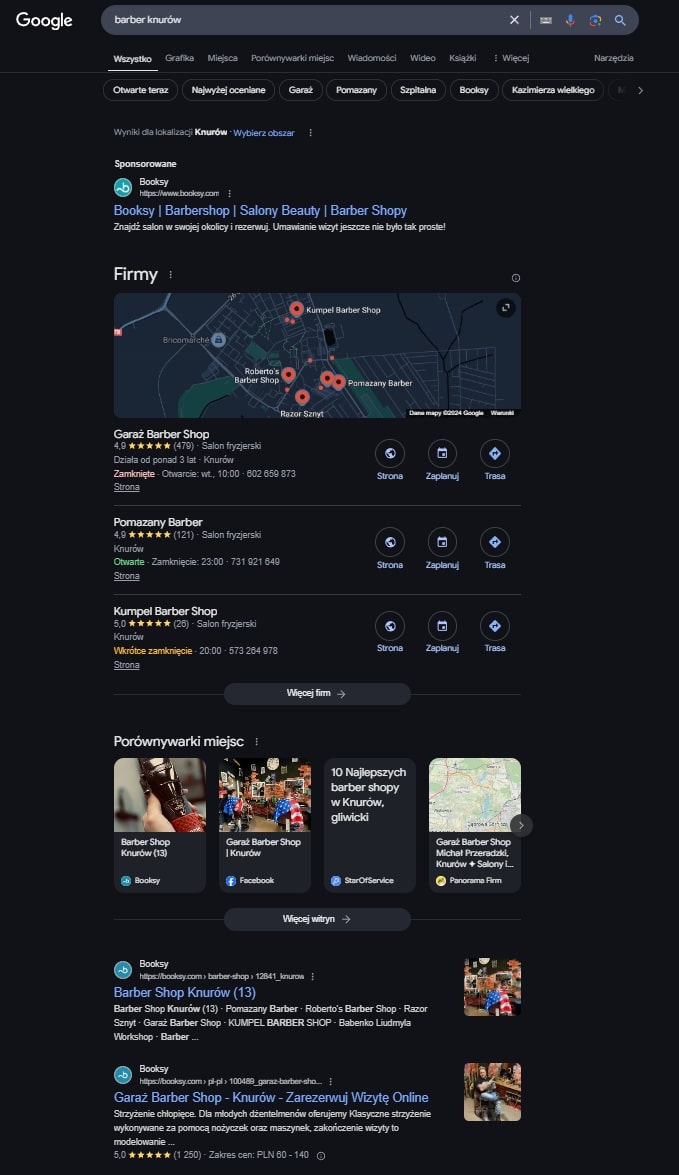Click the magnifier search icon

(x=620, y=20)
